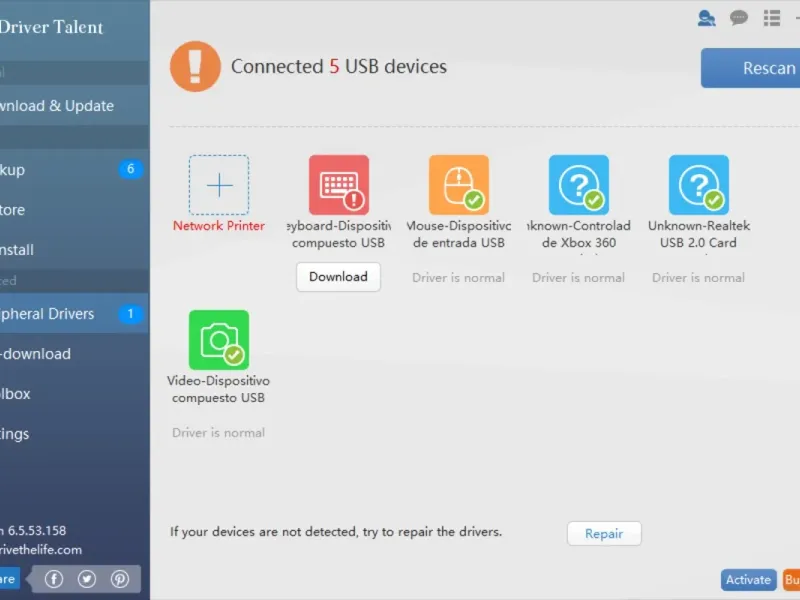This screenshot has height=600, width=800.
Task: Click the orange Buy button
Action: tap(791, 580)
